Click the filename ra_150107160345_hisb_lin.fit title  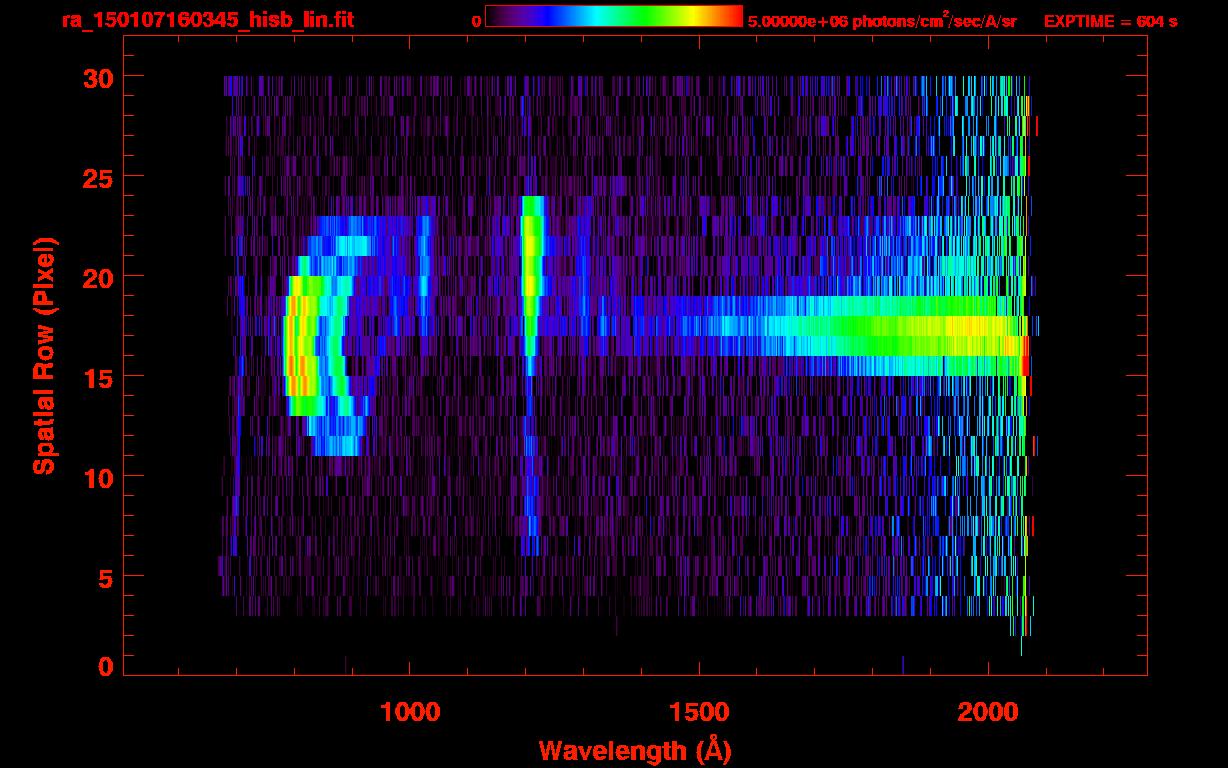207,20
